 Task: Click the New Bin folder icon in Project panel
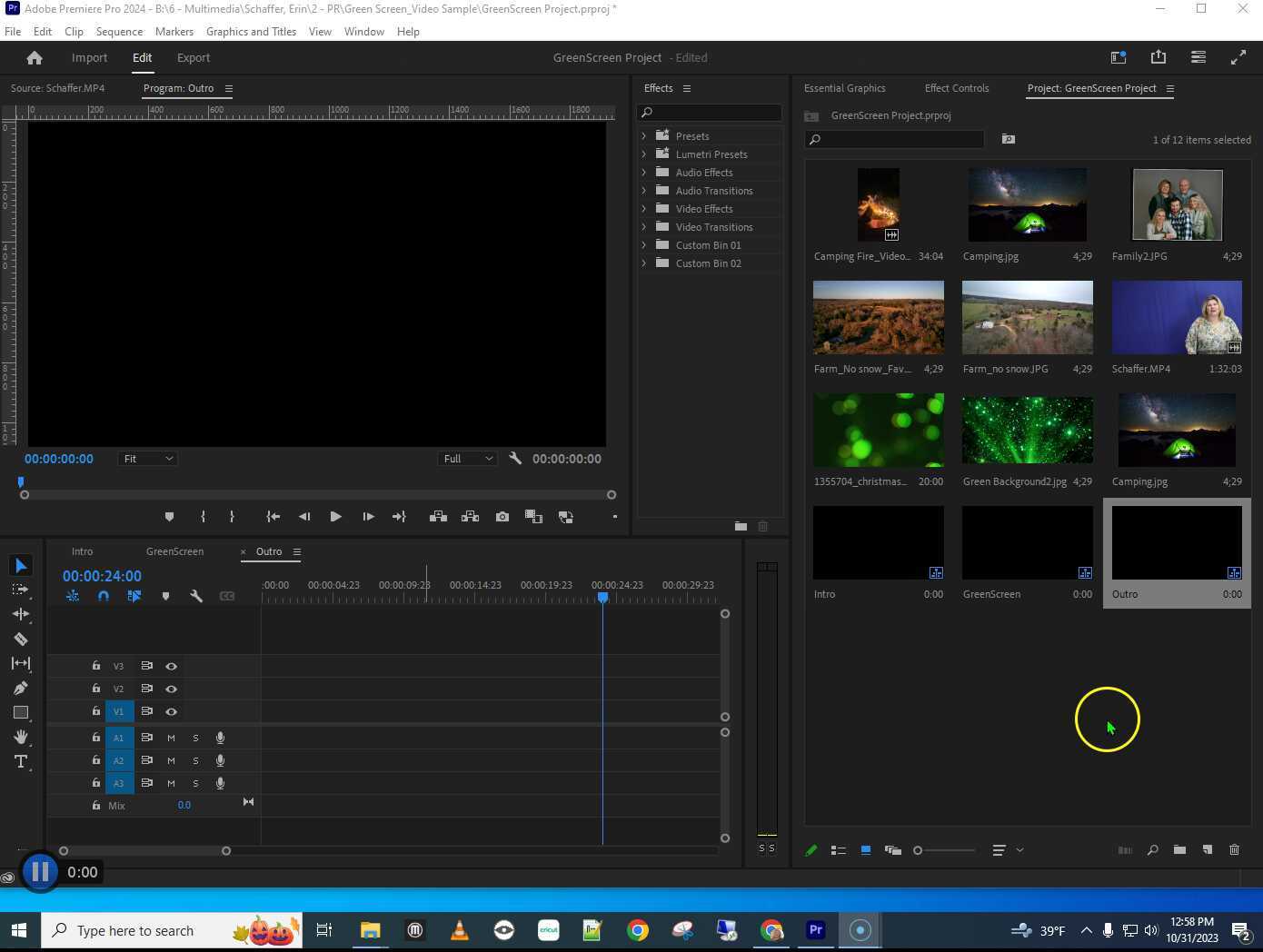(x=1179, y=850)
